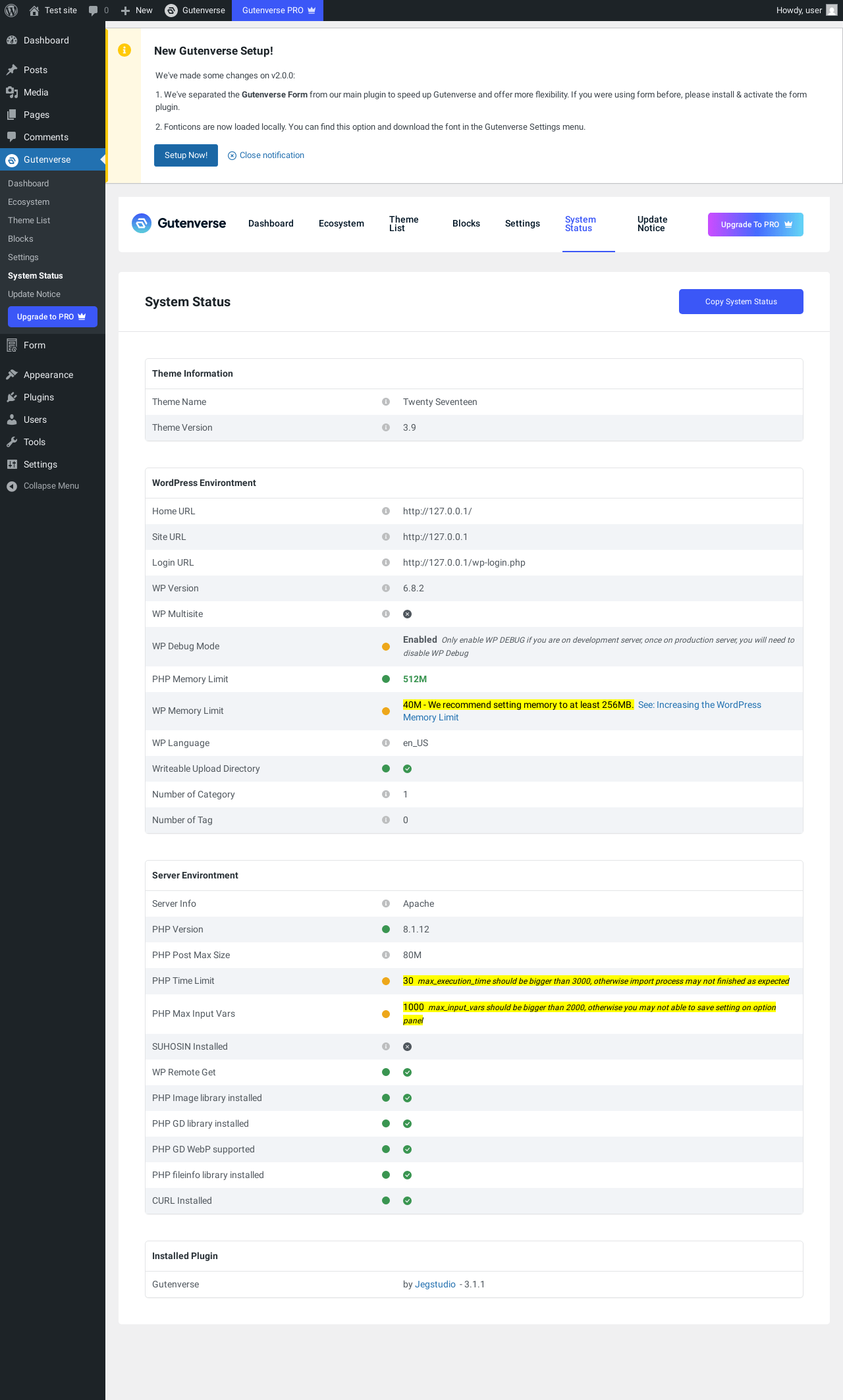
Task: Click Upgrade to PRO in sidebar
Action: pyautogui.click(x=53, y=317)
